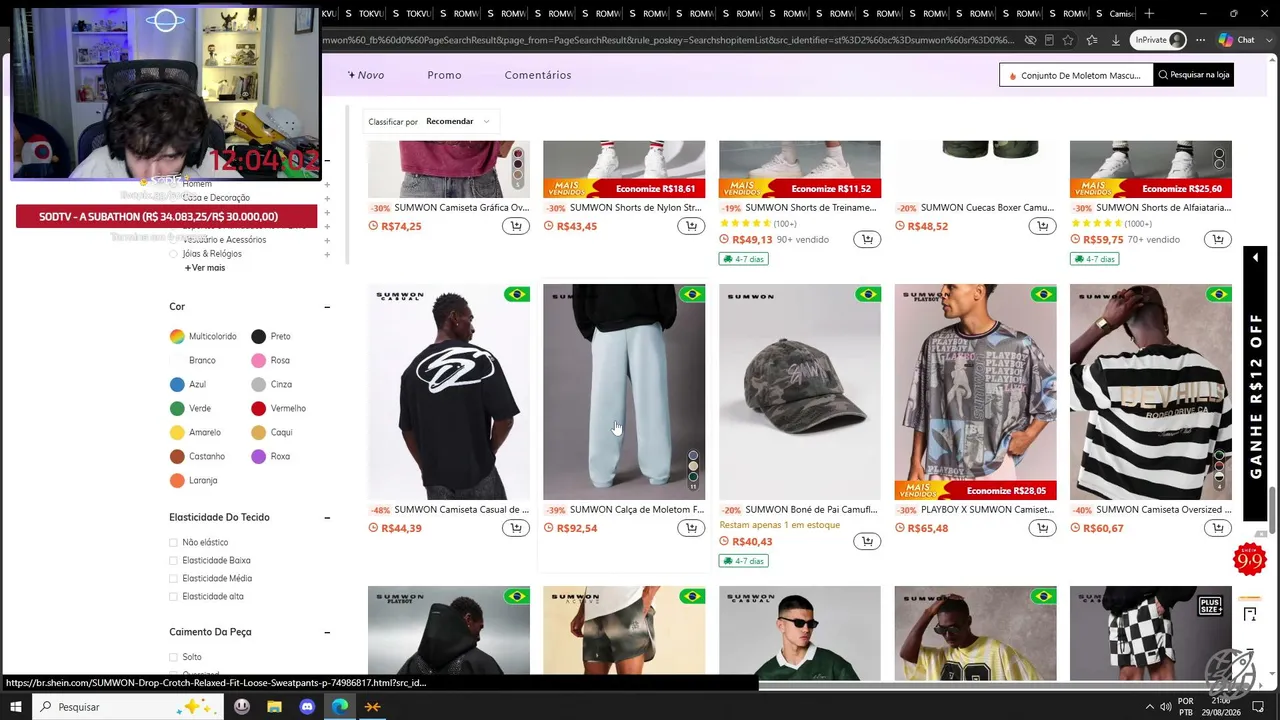Add SUMWON Camiseta Casual R$44,39 to cart

click(516, 528)
